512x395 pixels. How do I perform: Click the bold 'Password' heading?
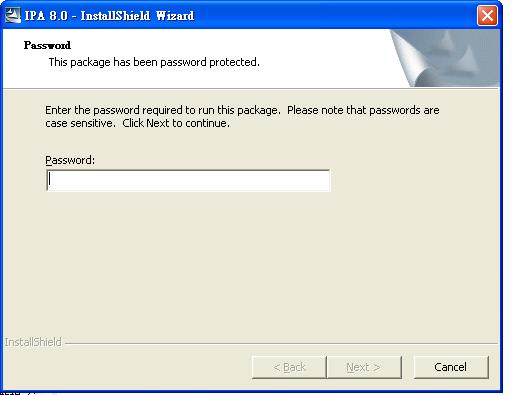[x=47, y=45]
